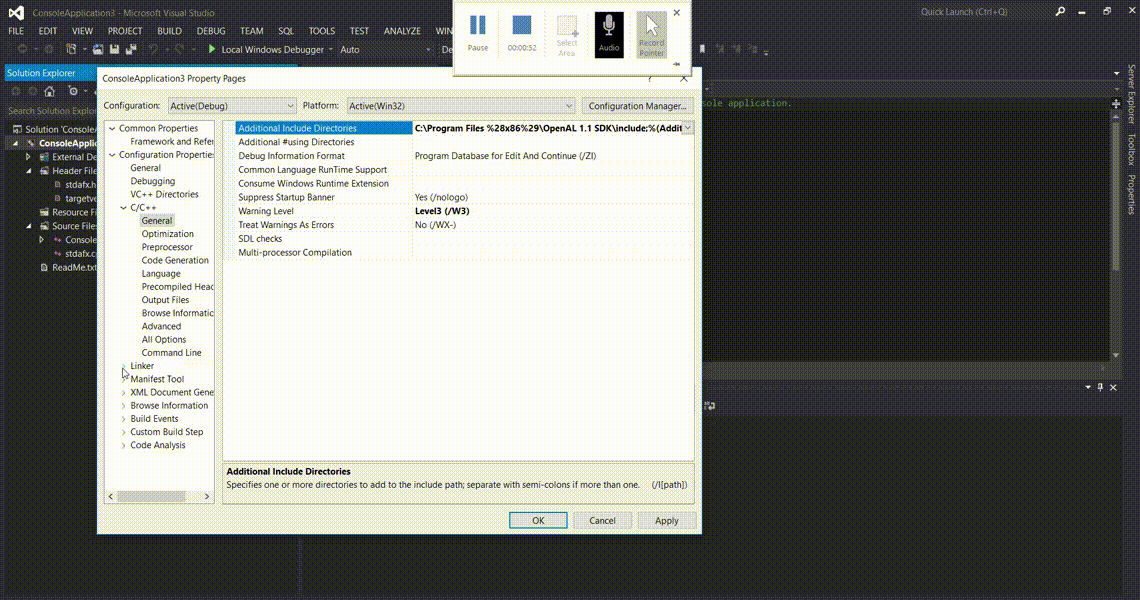Close the recorder toolbar with X
This screenshot has width=1140, height=600.
click(677, 12)
